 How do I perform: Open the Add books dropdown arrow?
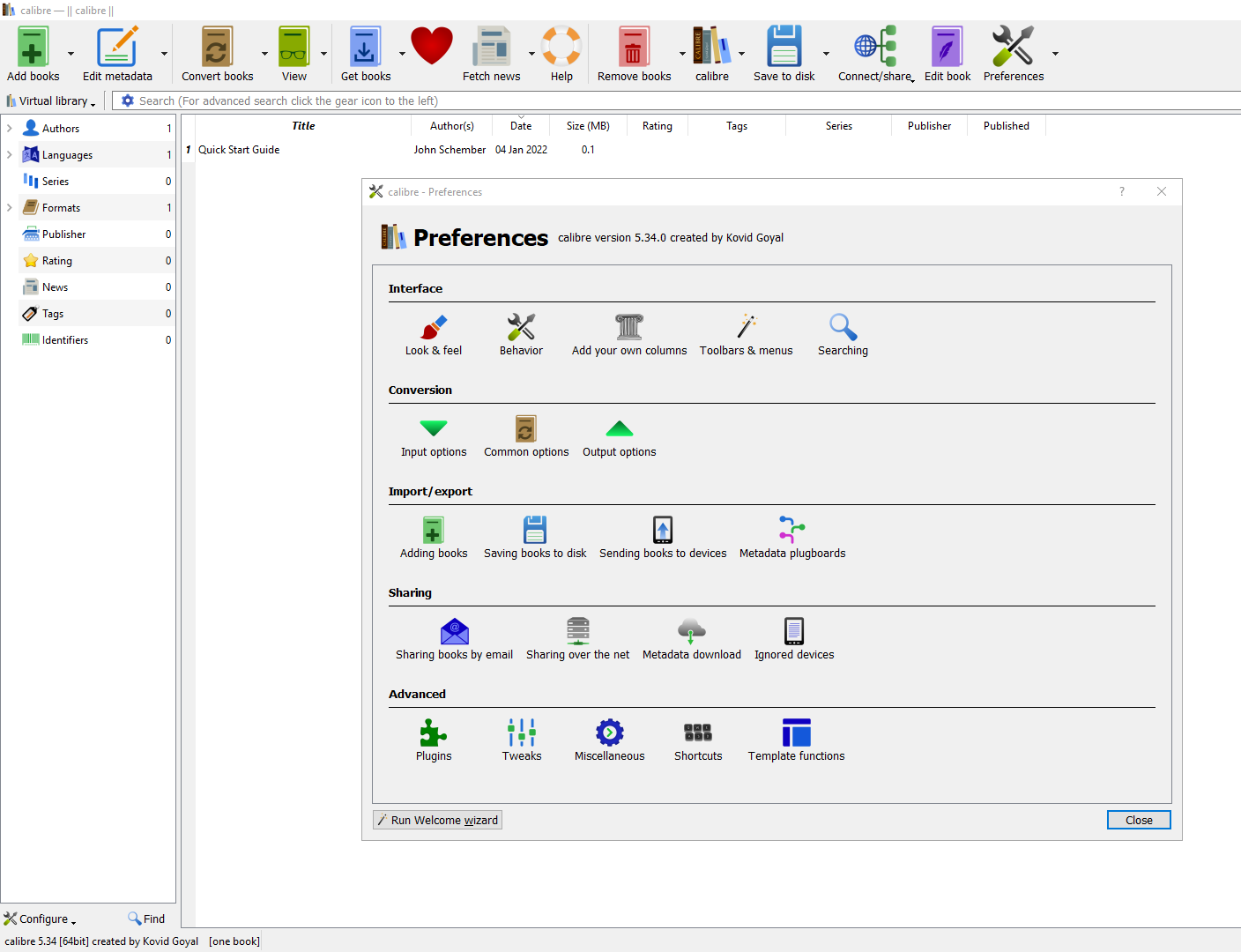[71, 55]
